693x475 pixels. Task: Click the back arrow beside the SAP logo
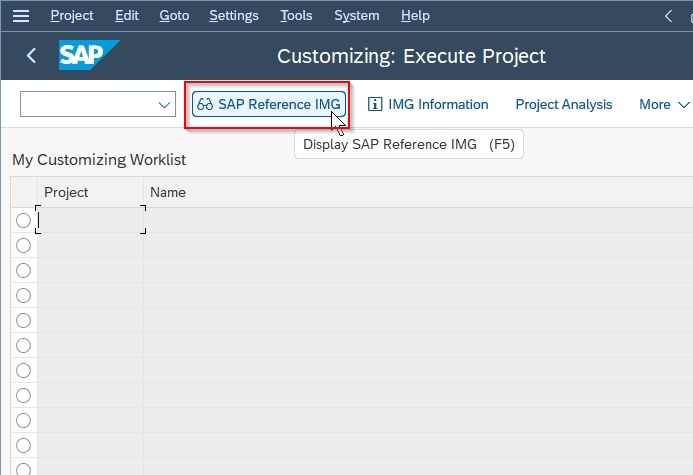(31, 56)
